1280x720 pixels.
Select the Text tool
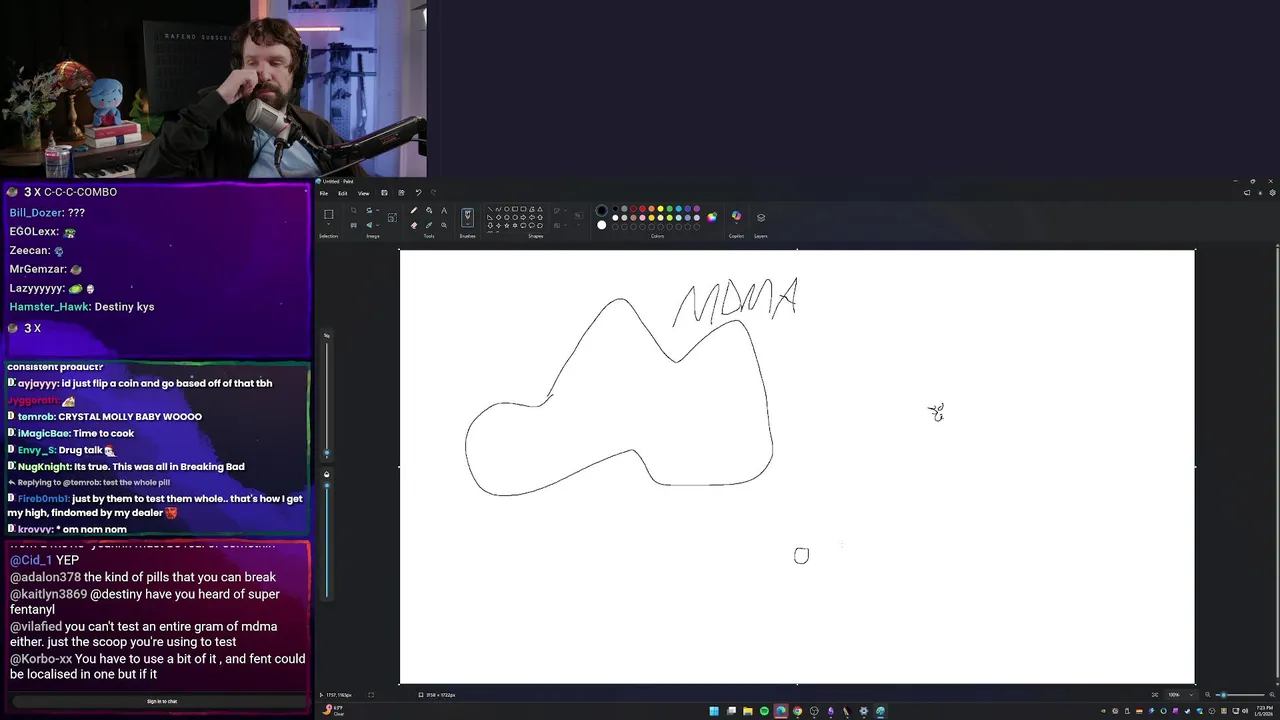click(444, 210)
